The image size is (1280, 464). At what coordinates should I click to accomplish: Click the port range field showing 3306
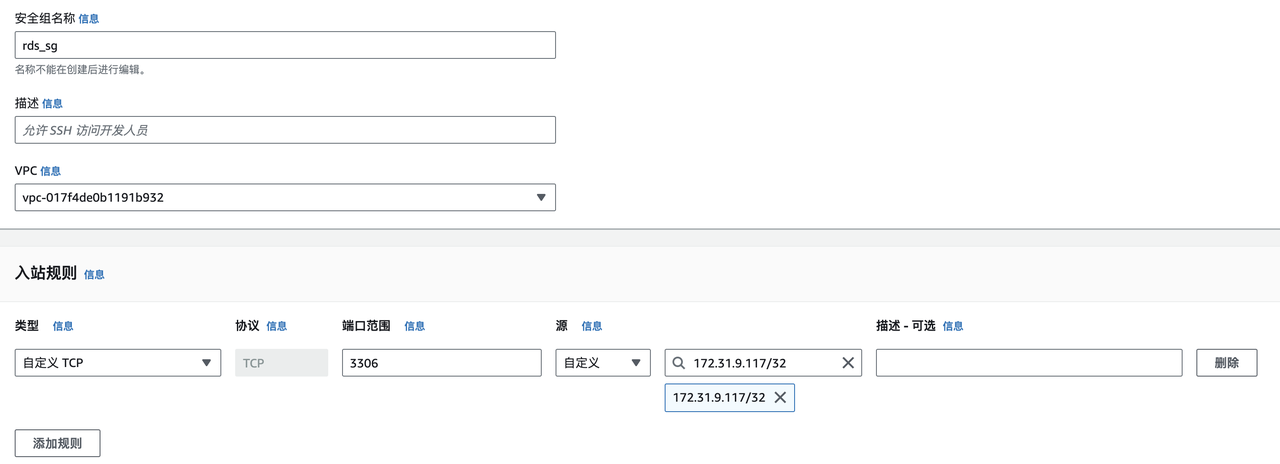pos(441,363)
